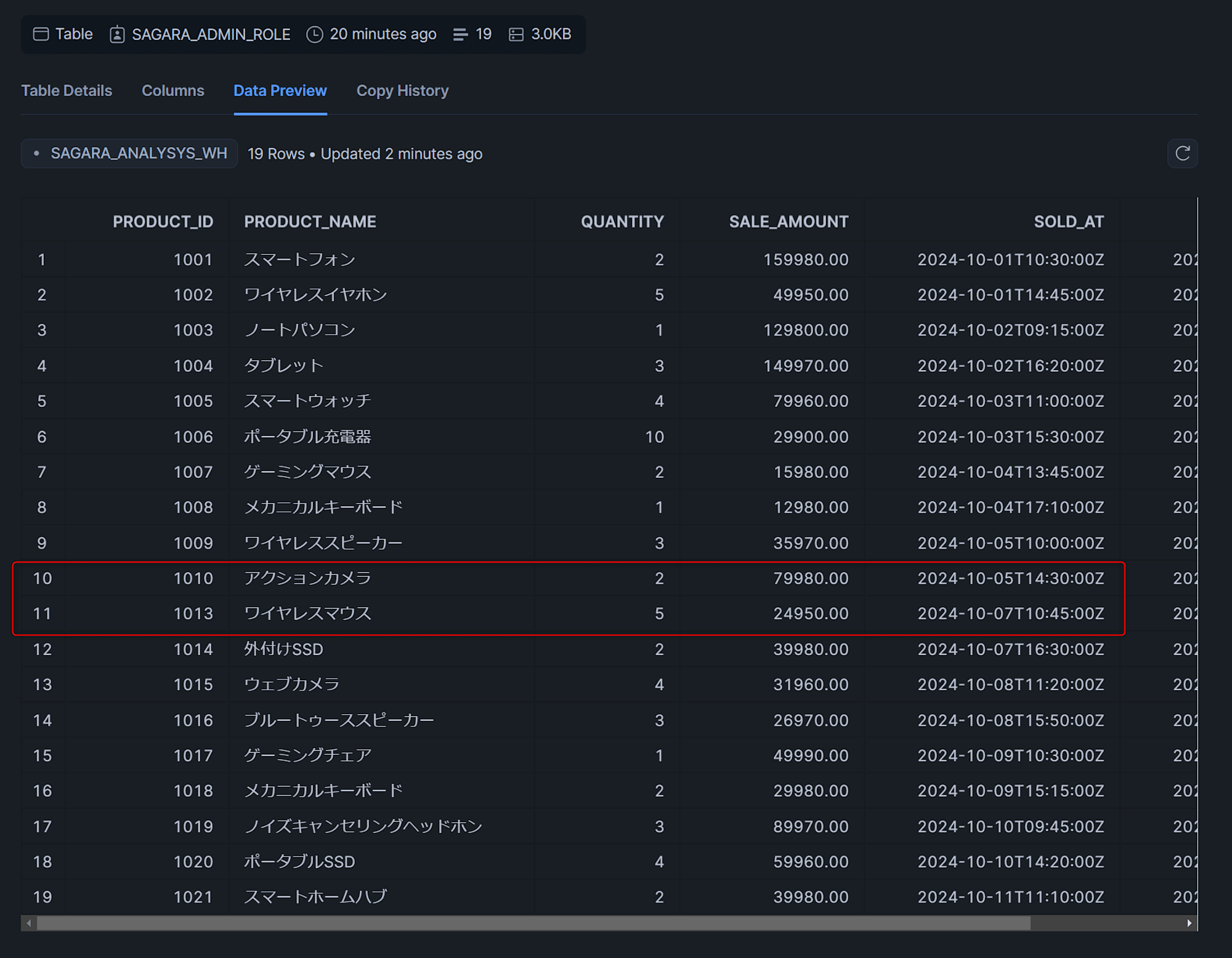This screenshot has height=958, width=1232.
Task: Click the ポータブルSSD cell
Action: 299,861
